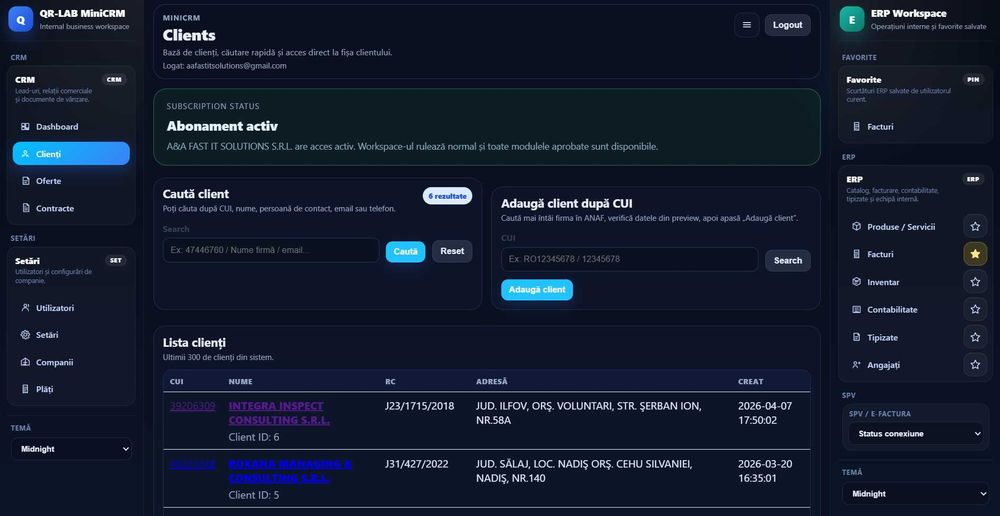Open Utilizatori in the Setări section
The image size is (1000, 516).
71,308
